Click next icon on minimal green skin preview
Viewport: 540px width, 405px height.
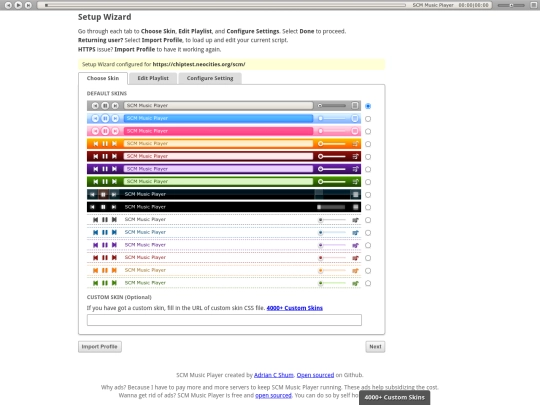(114, 283)
